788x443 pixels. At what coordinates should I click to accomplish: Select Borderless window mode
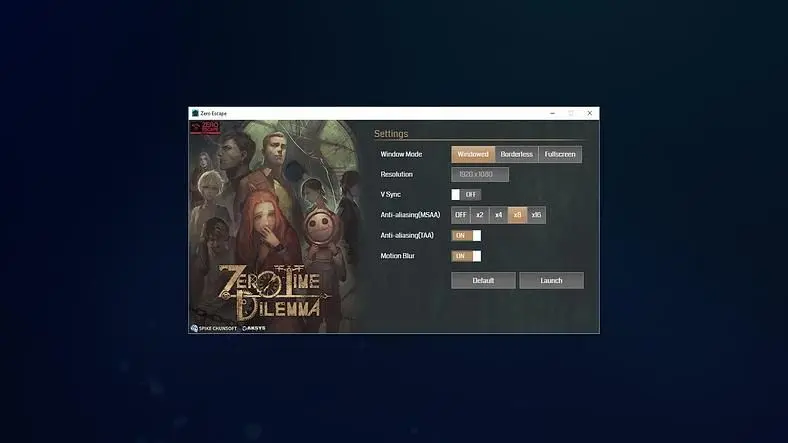click(517, 154)
